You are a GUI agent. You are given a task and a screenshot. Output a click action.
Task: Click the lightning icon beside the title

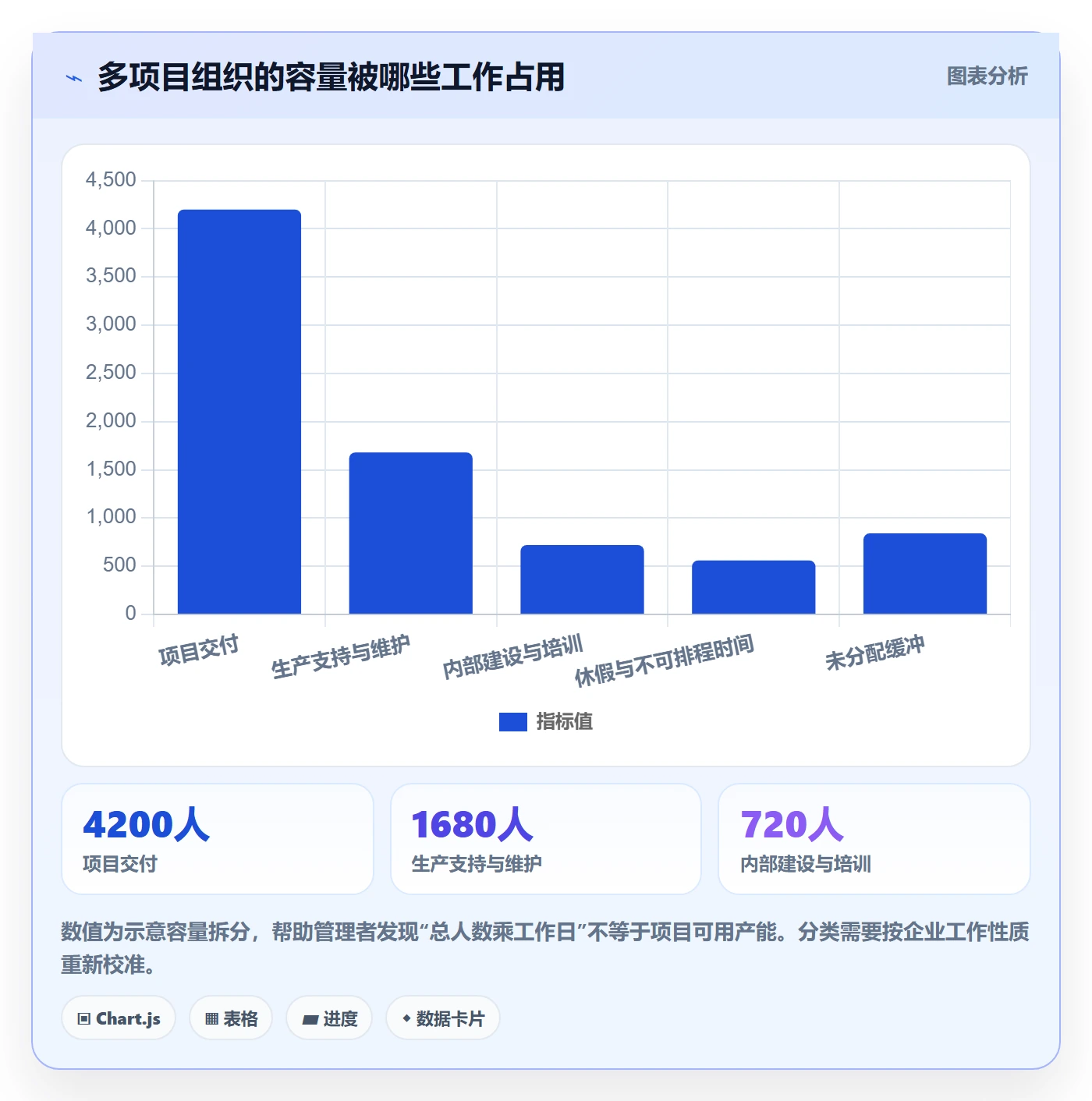pos(74,78)
